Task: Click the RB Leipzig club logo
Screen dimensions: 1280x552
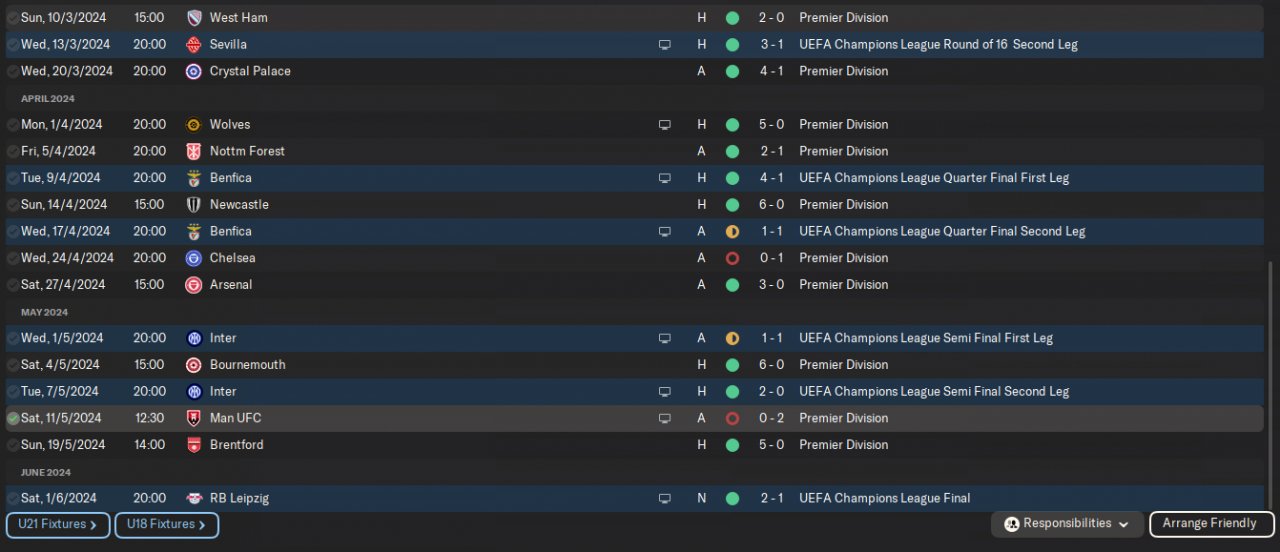Action: coord(194,499)
